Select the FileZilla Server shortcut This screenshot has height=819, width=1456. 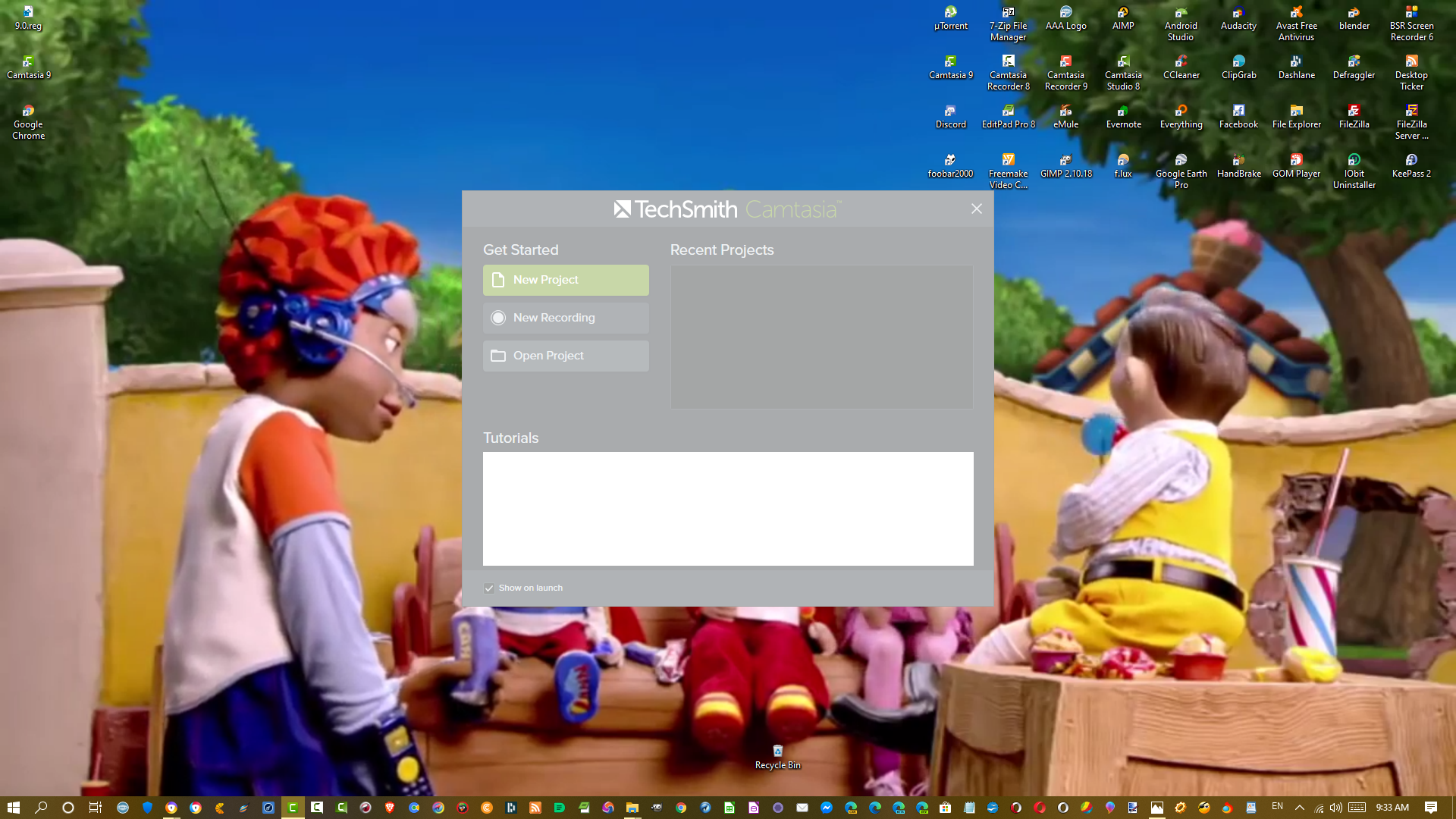[1411, 122]
